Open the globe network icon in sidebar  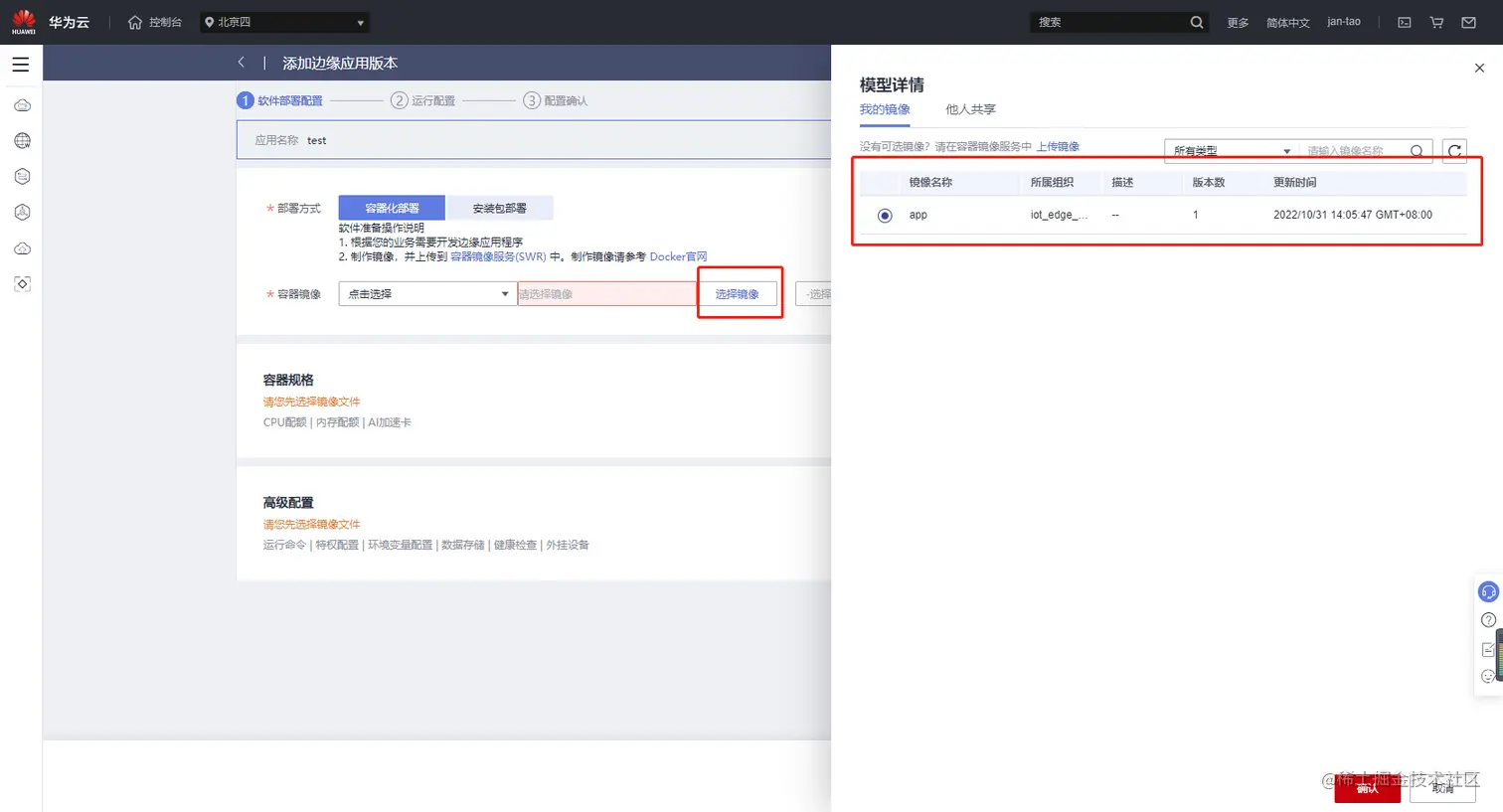[x=22, y=141]
